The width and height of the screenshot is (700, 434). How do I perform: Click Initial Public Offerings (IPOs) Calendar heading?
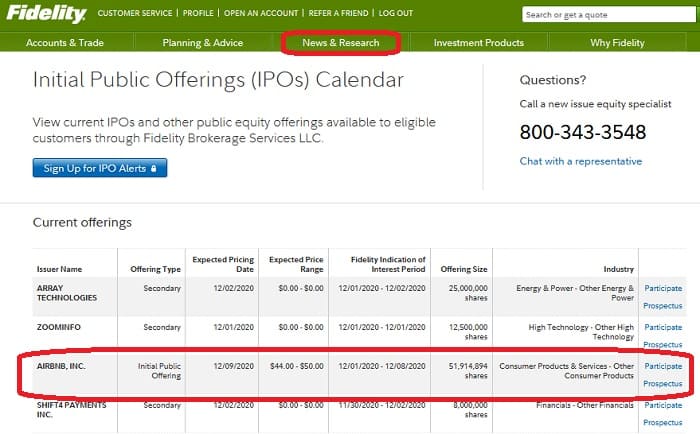pos(218,80)
